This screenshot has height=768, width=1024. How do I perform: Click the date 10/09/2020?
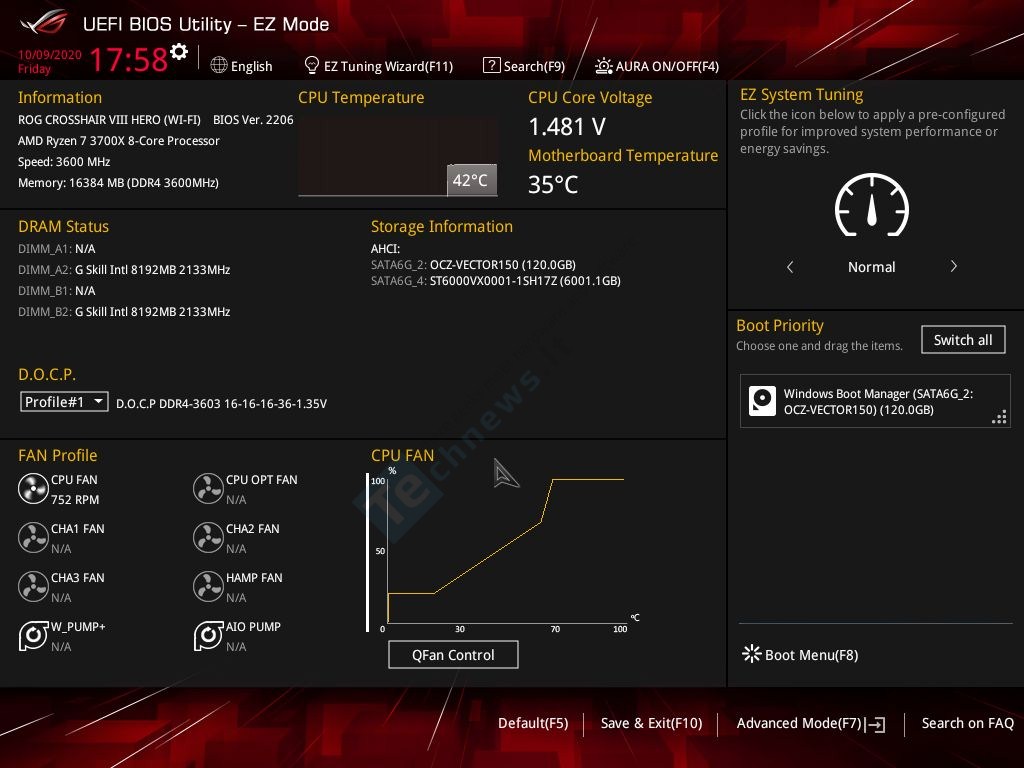tap(50, 55)
